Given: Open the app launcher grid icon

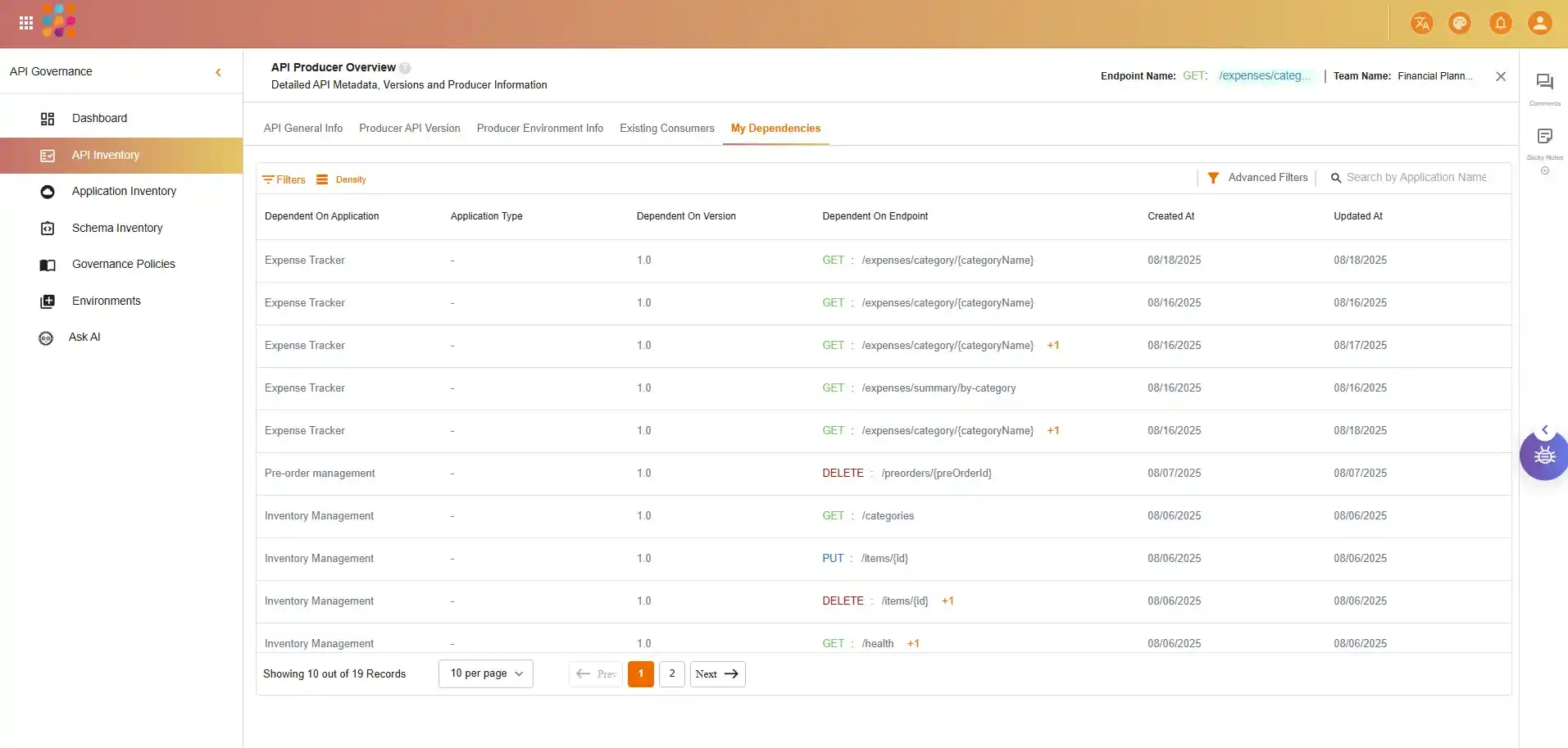Looking at the screenshot, I should [x=26, y=23].
